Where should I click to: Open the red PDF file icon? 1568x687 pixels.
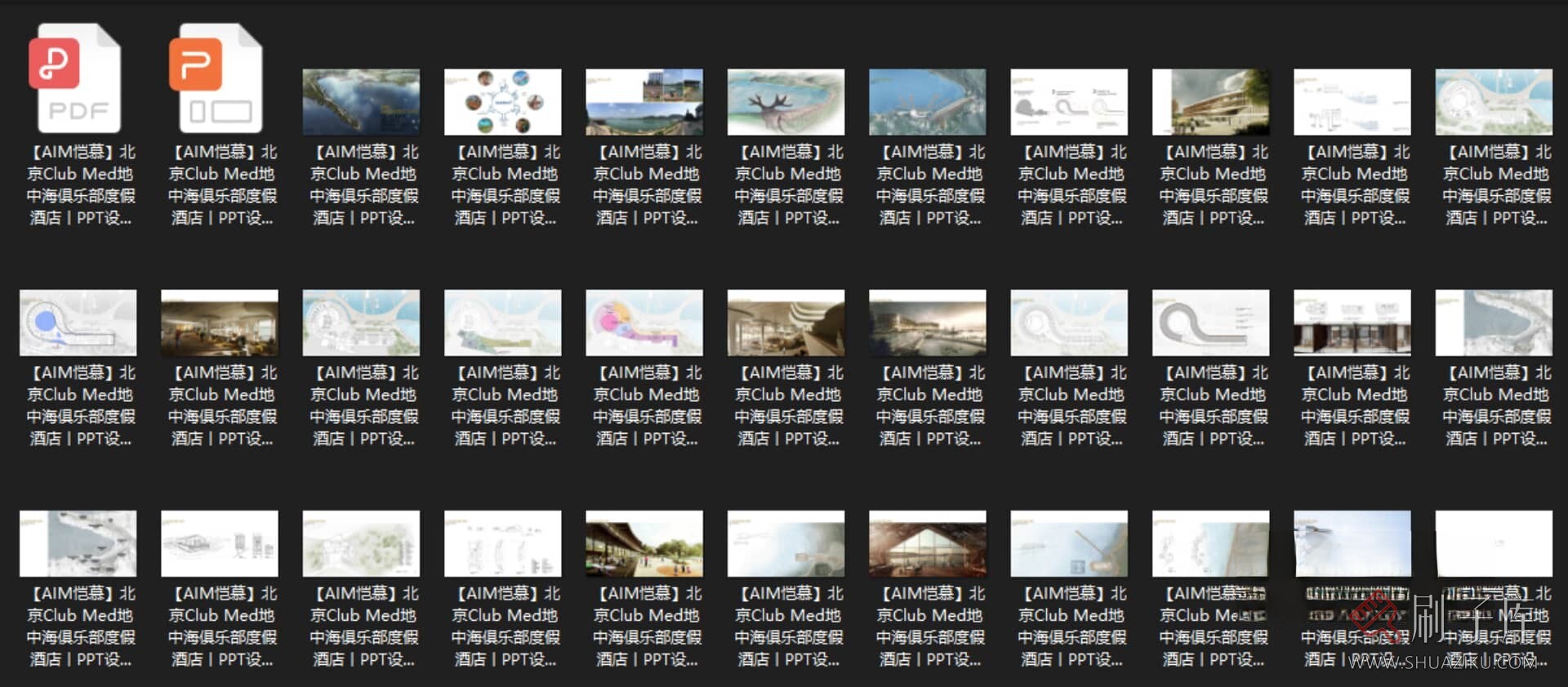coord(75,78)
